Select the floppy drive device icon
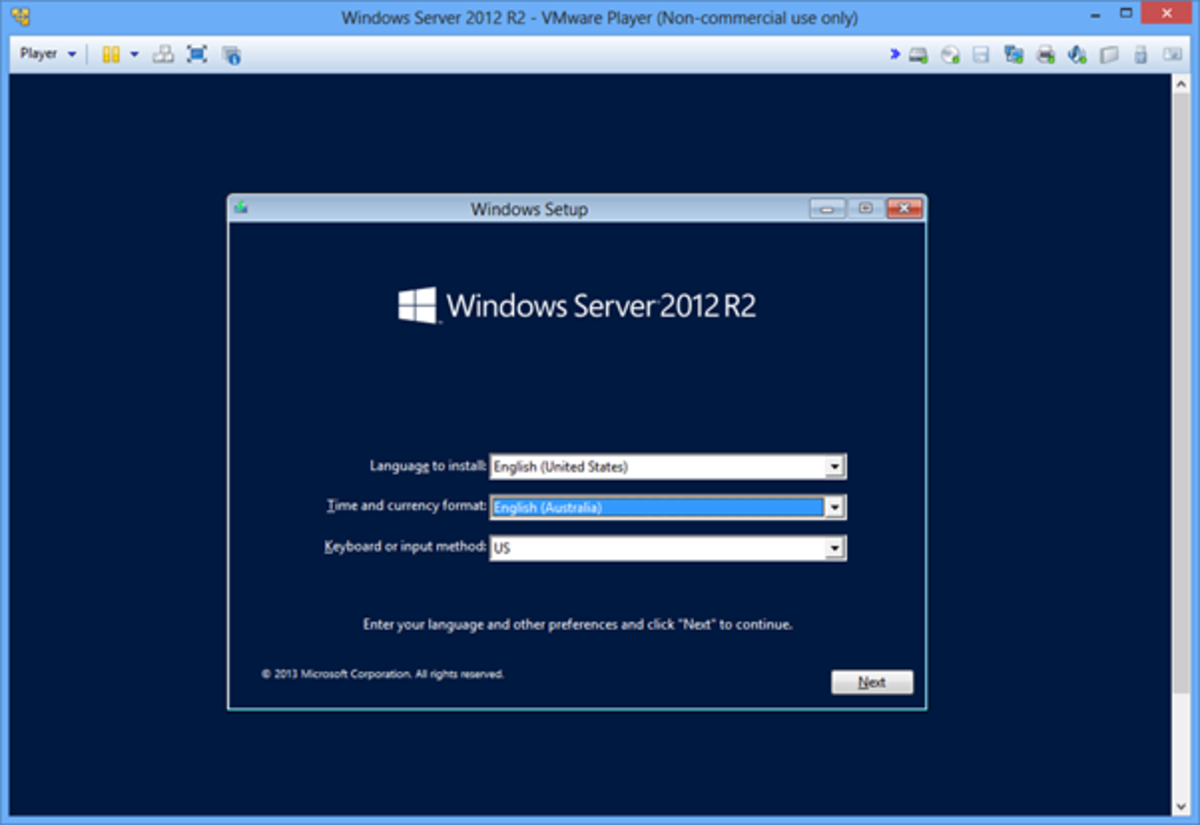Viewport: 1200px width, 825px height. tap(980, 54)
